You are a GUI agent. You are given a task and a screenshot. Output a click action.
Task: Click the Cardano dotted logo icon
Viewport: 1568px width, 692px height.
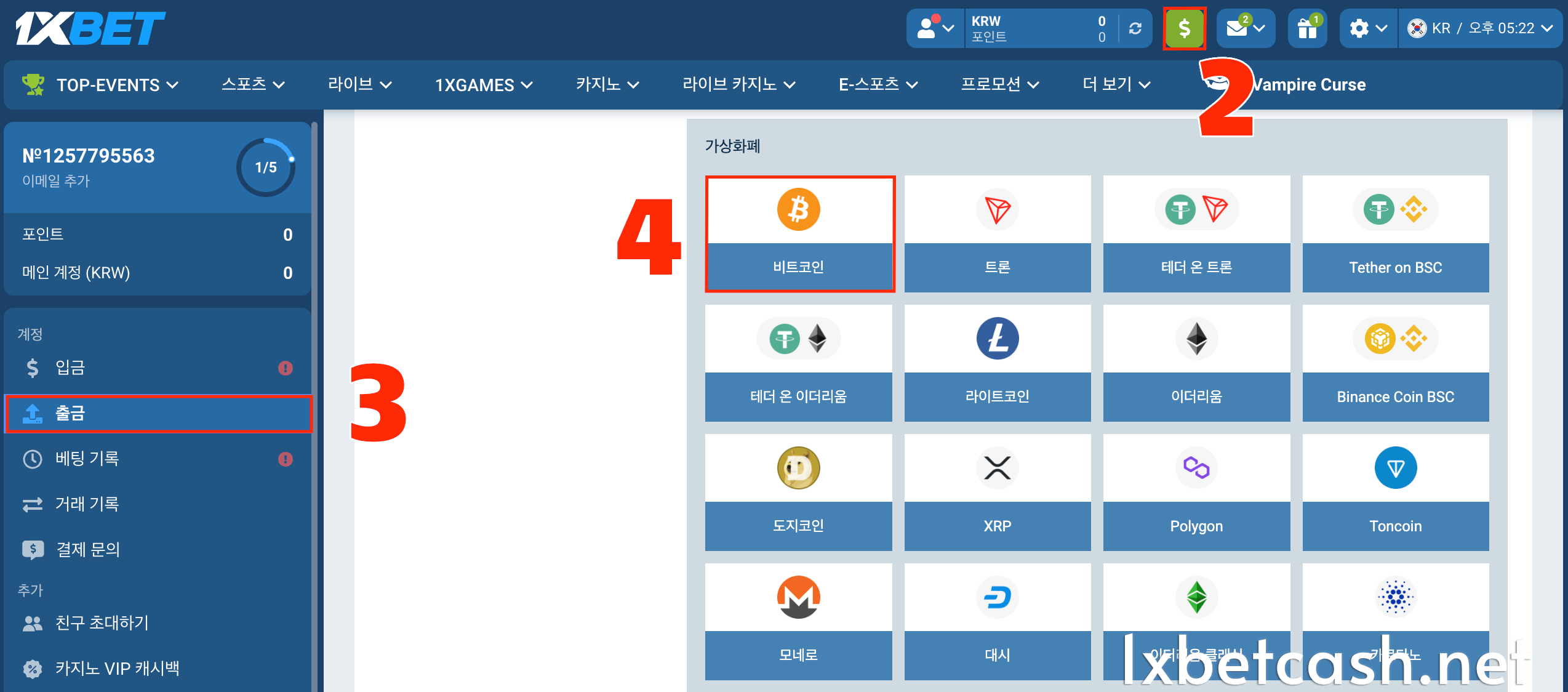[1396, 597]
